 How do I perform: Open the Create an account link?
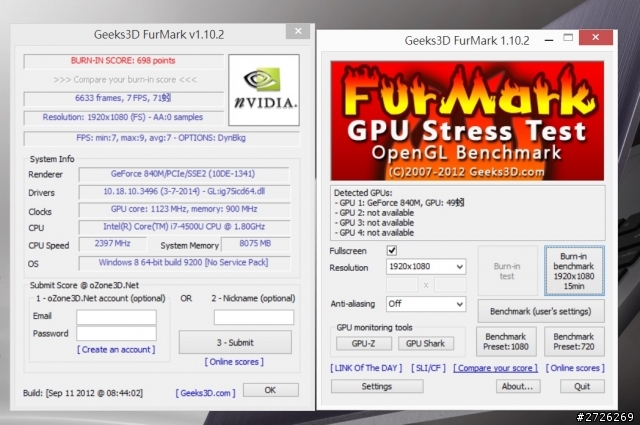(116, 350)
